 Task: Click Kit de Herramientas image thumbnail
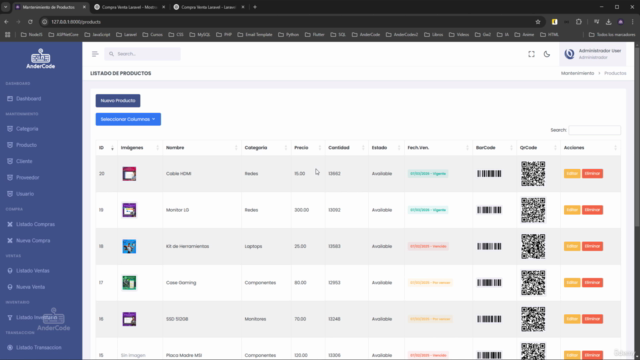tap(129, 247)
